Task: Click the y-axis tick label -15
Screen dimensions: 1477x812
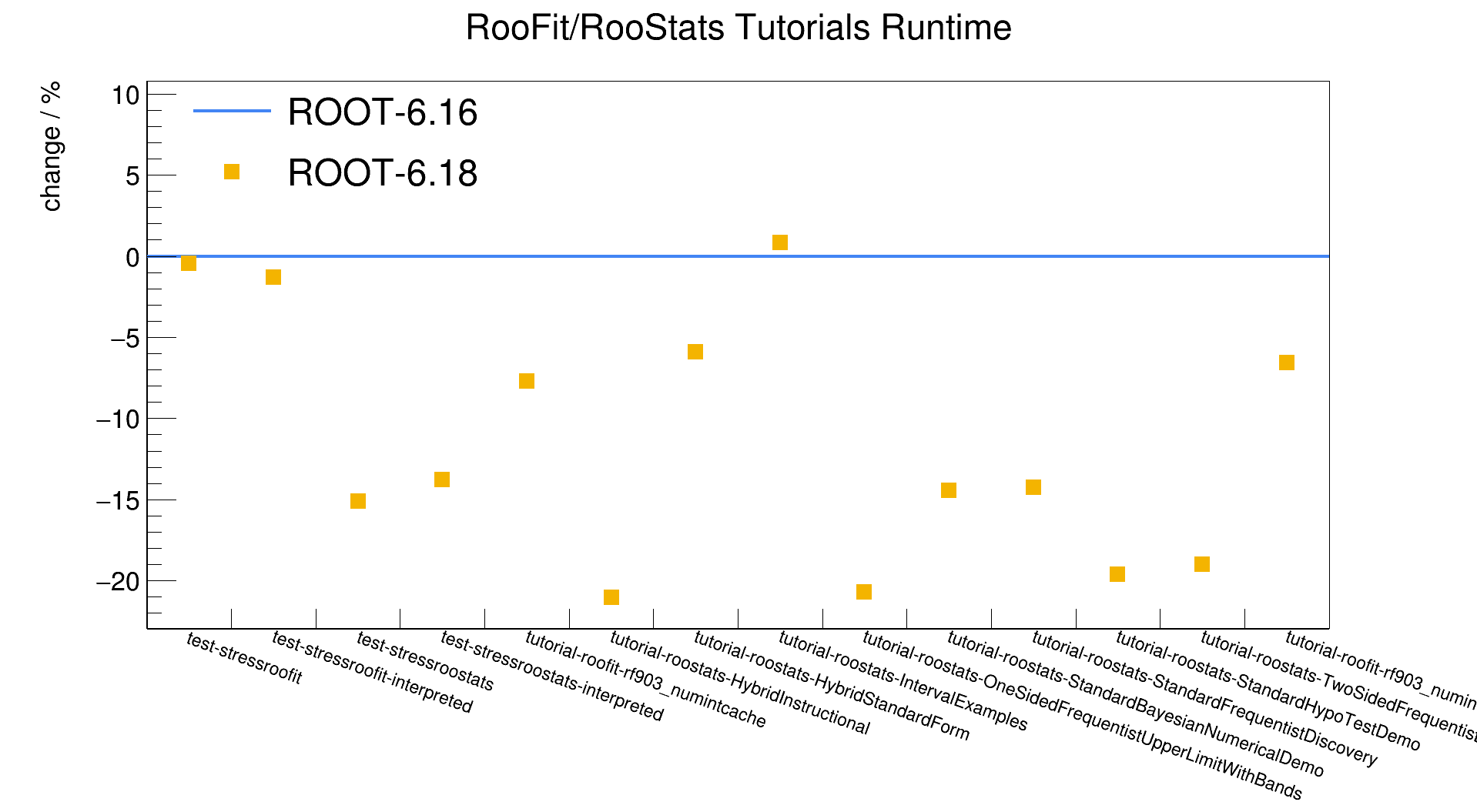Action: [118, 501]
